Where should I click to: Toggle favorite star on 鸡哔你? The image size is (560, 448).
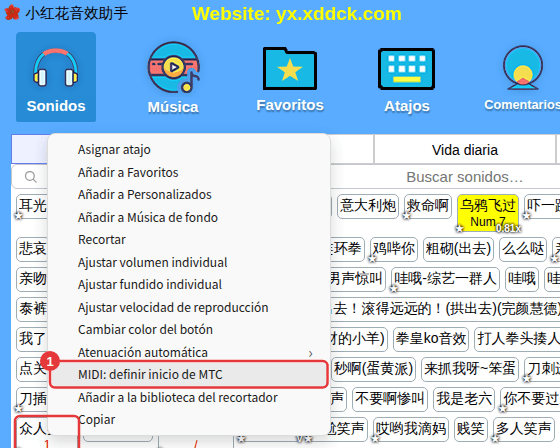point(372,259)
